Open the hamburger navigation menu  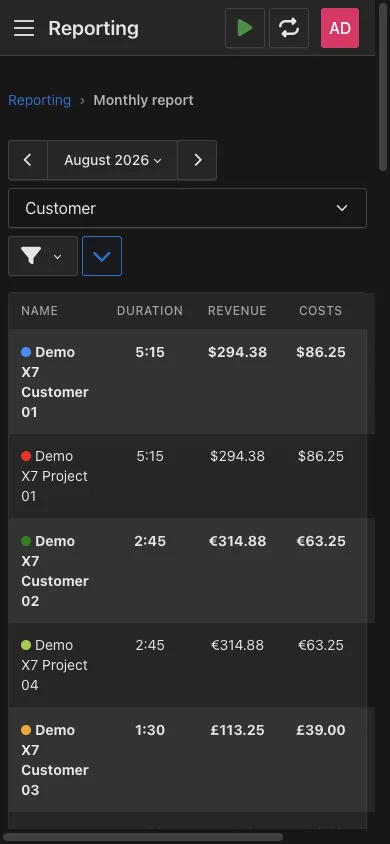coord(24,28)
